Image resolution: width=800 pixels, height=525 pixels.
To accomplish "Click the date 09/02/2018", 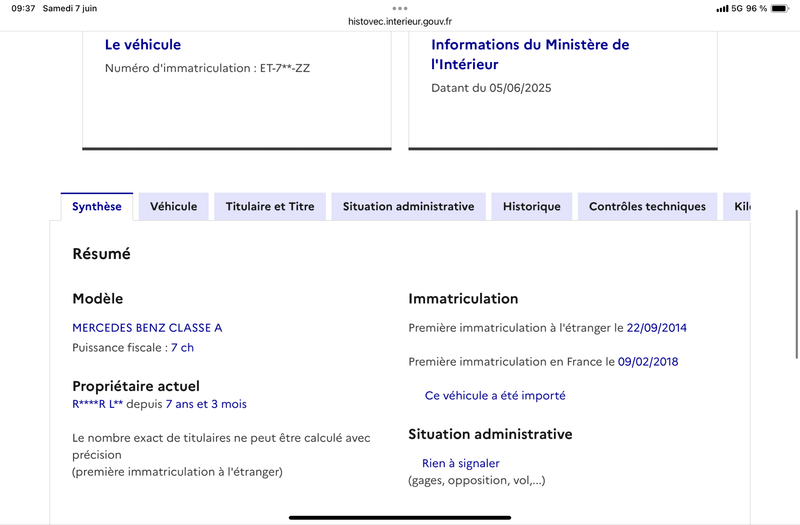I will pos(648,362).
